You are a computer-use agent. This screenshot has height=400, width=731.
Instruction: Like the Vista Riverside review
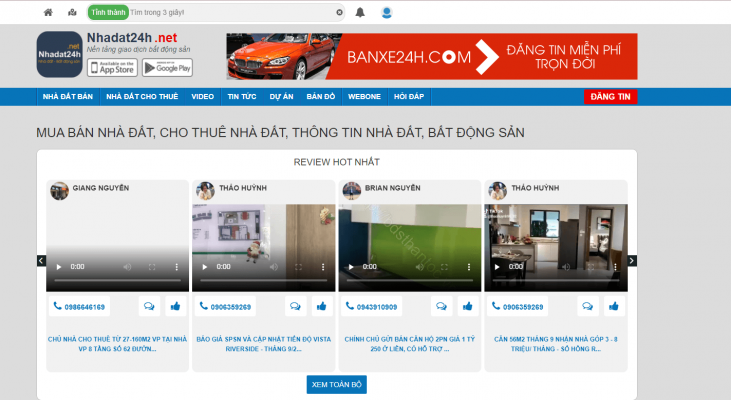click(322, 306)
